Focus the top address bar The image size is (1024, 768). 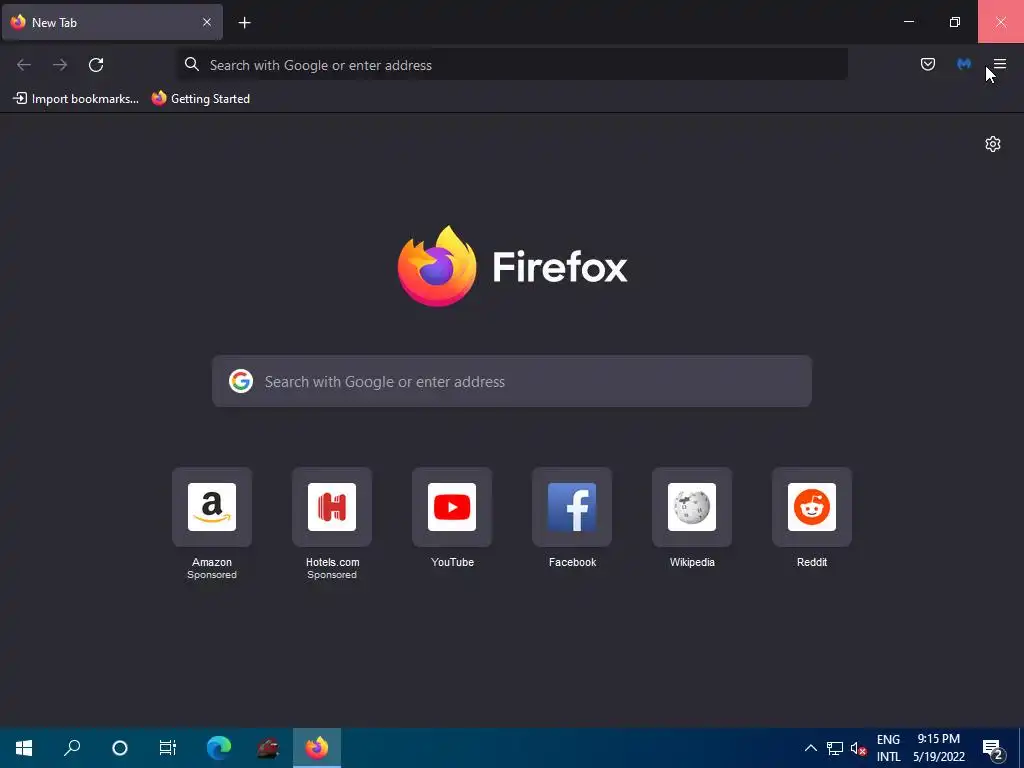(513, 65)
